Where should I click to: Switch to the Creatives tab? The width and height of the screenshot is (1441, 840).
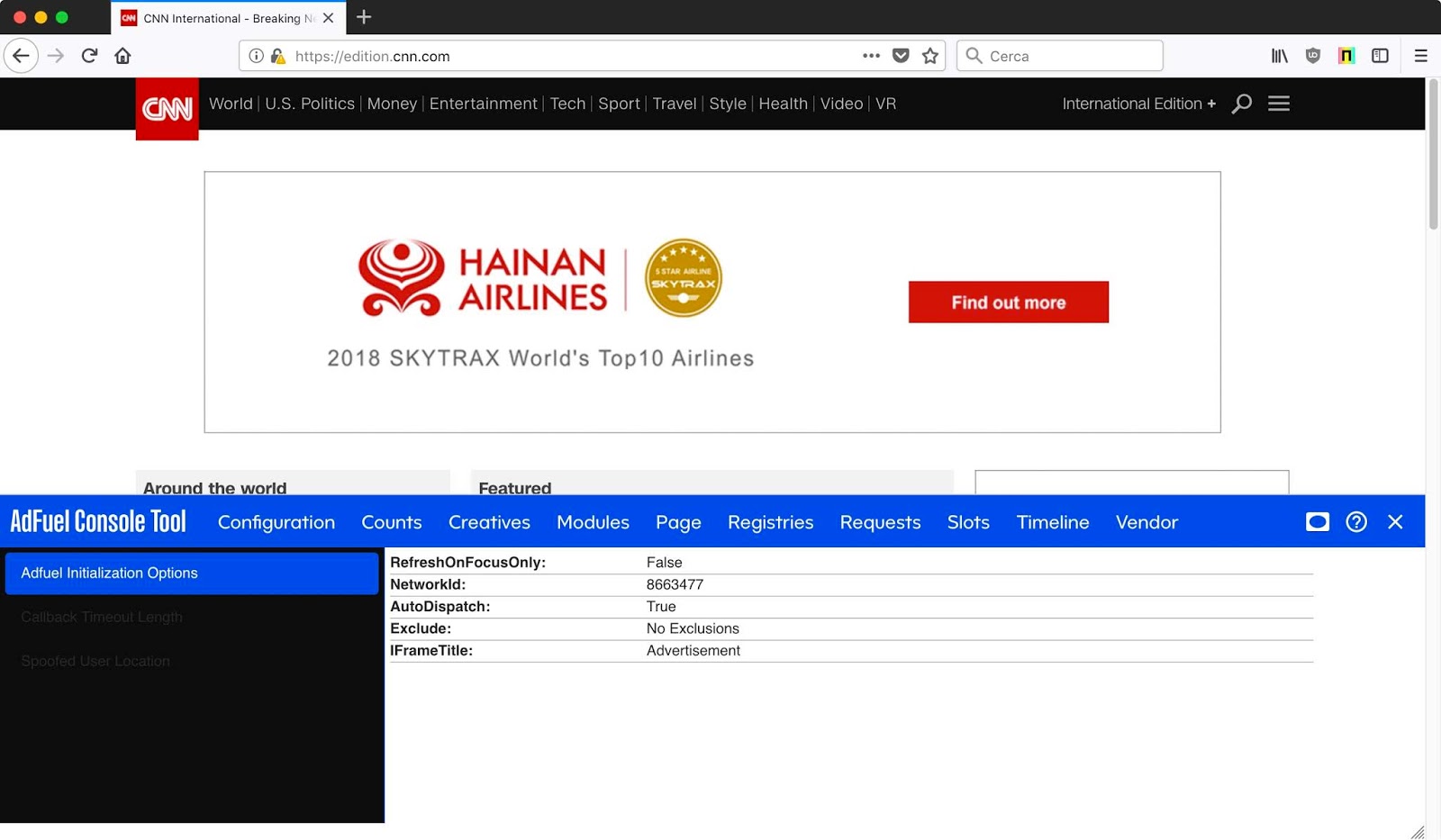point(489,522)
